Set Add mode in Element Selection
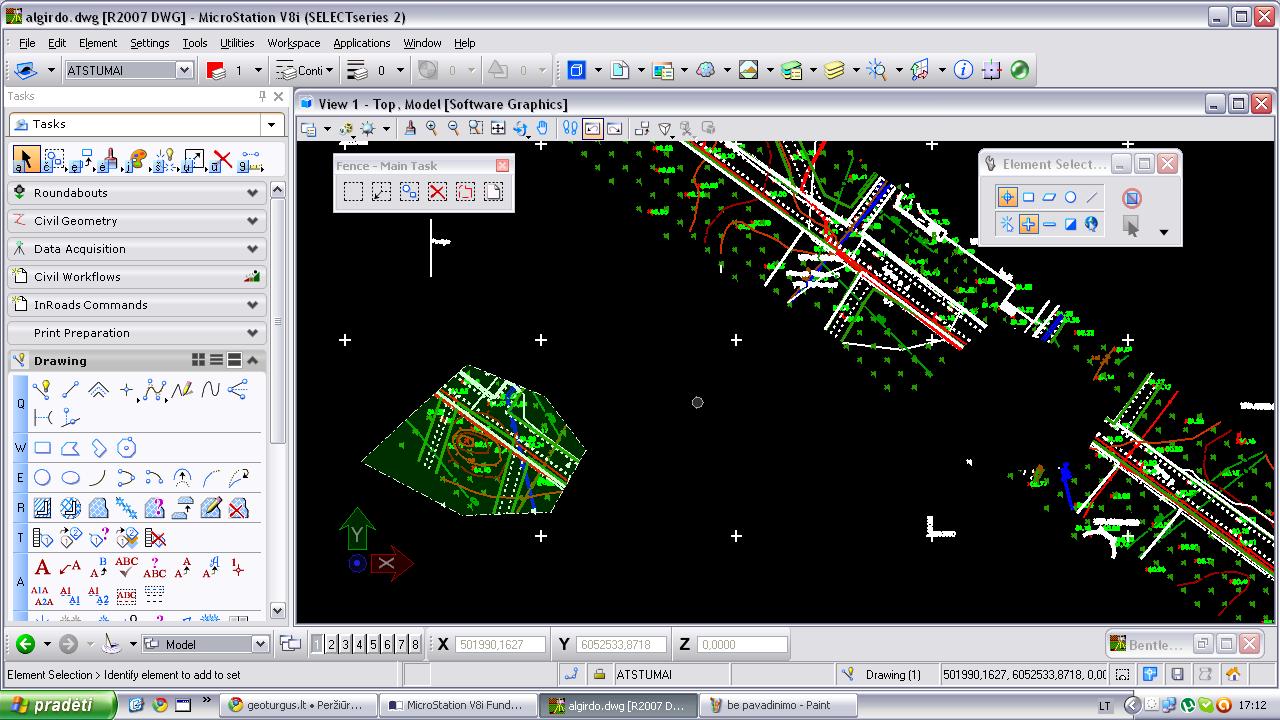Screen dimensions: 1280x720 coord(1028,224)
